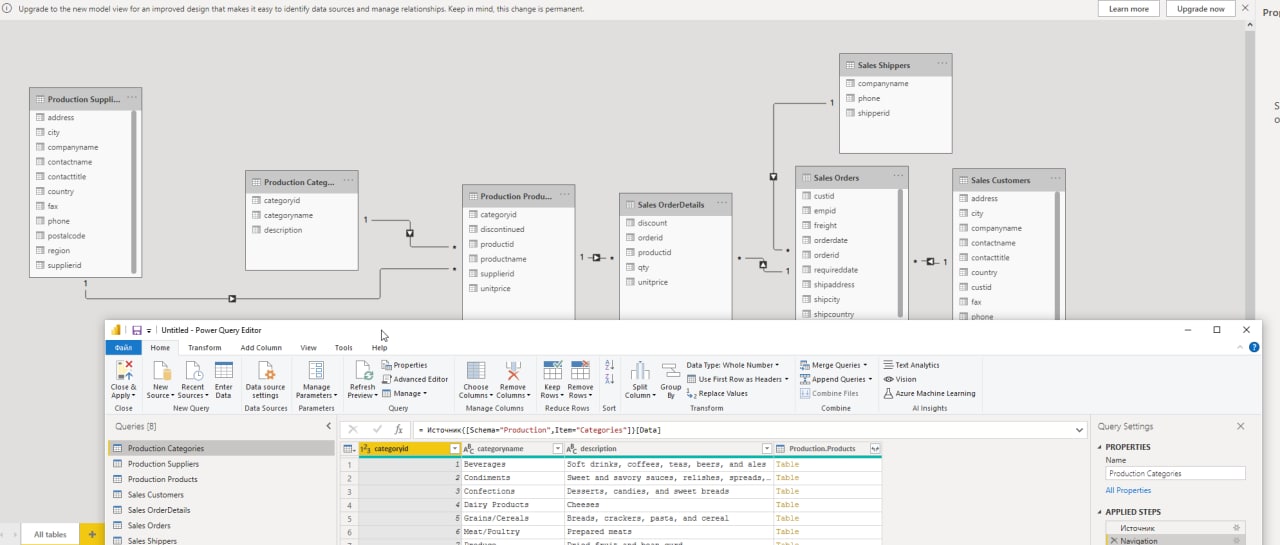
Task: Click the Upgrade now button
Action: point(1200,9)
